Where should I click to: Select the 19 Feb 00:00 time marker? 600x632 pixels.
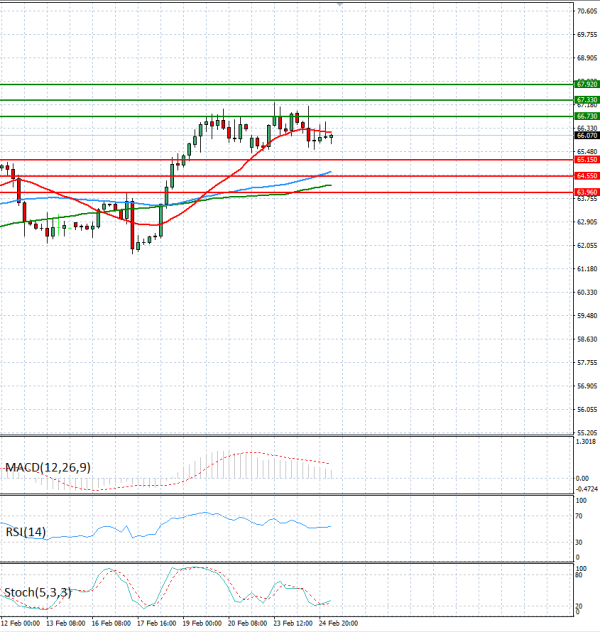[200, 623]
